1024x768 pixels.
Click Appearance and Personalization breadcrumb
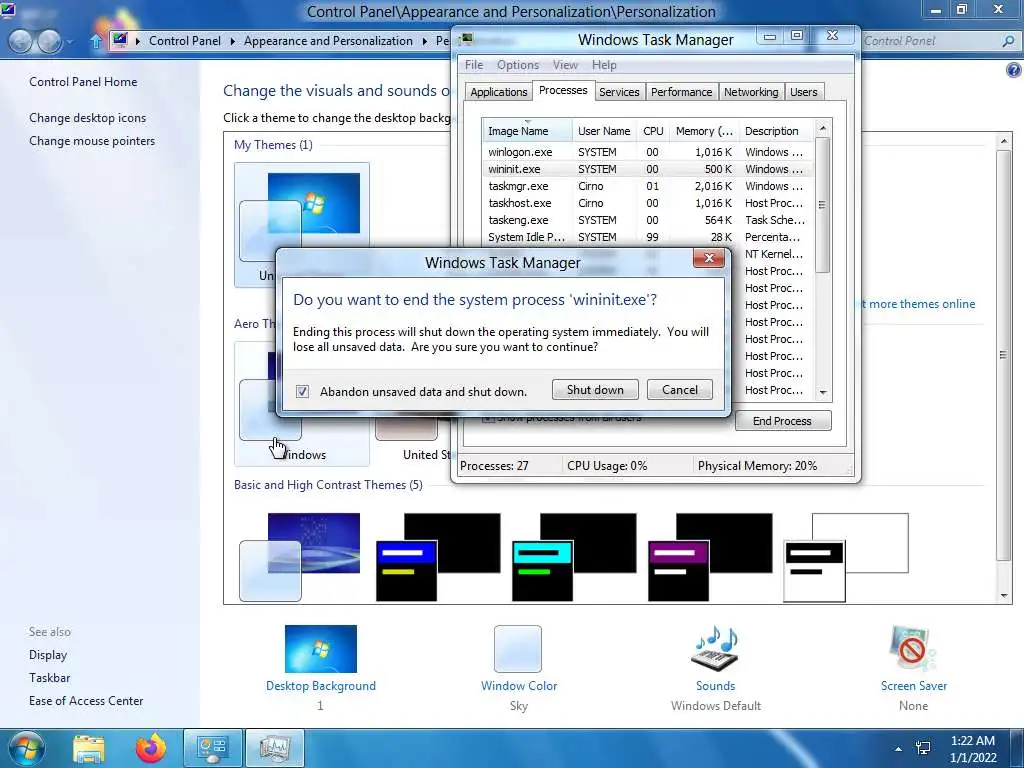point(328,40)
